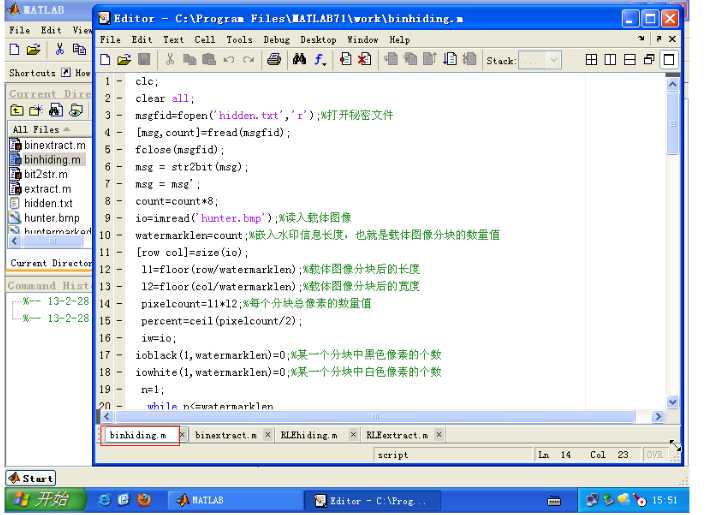This screenshot has width=713, height=515.
Task: Open Help menu in Editor
Action: (x=400, y=40)
